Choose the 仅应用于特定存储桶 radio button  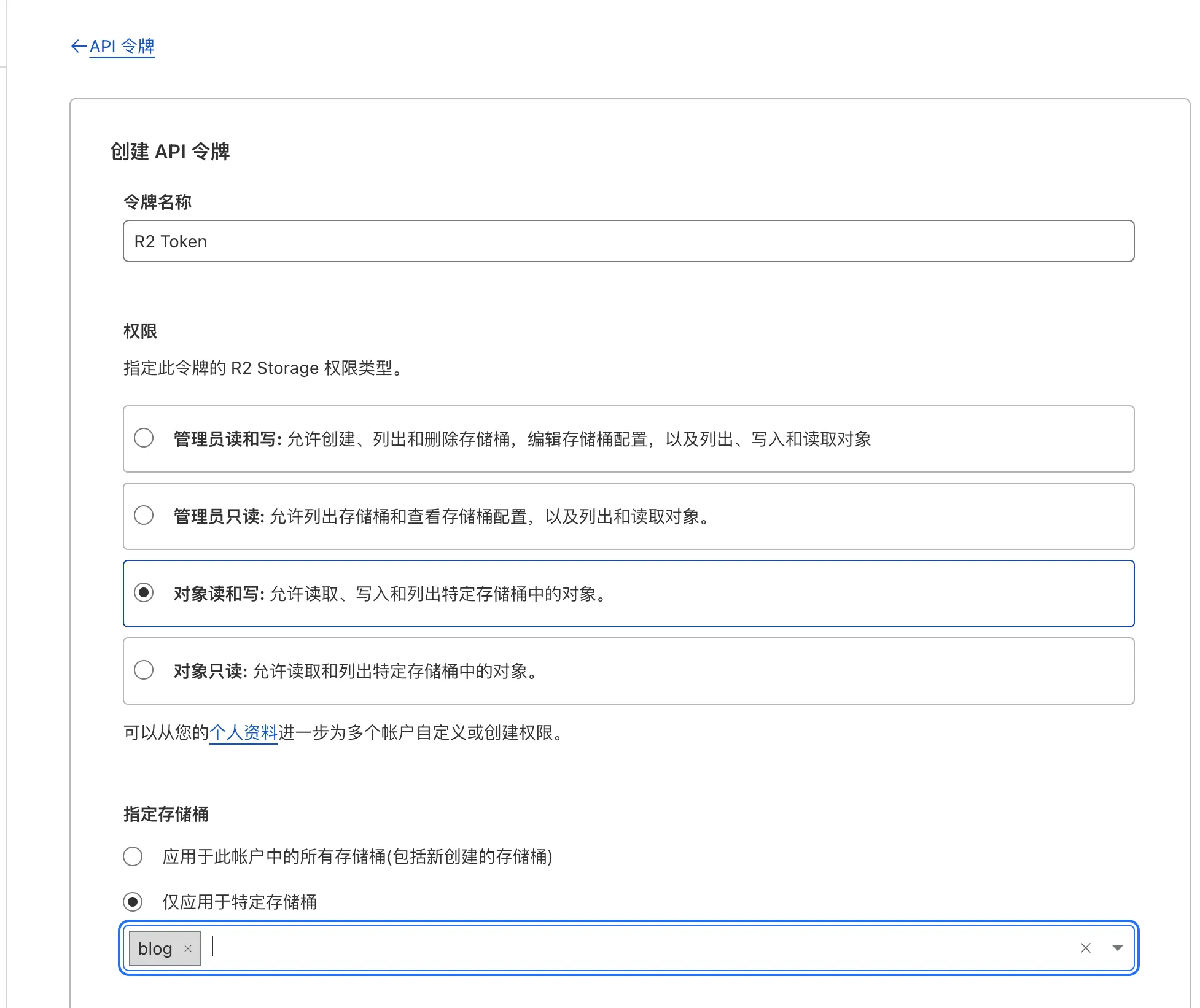(x=133, y=902)
